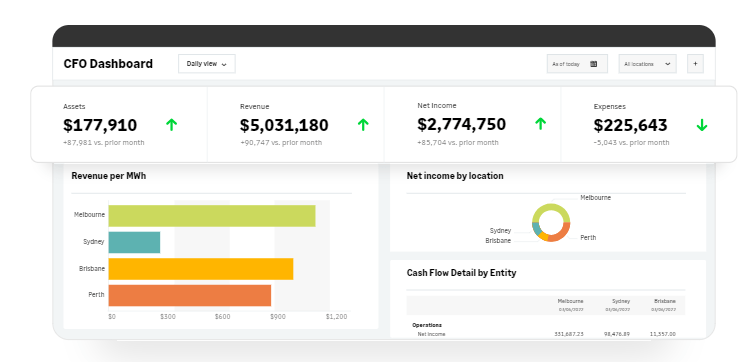
Task: Click the green Melbourne donut segment
Action: tap(551, 207)
